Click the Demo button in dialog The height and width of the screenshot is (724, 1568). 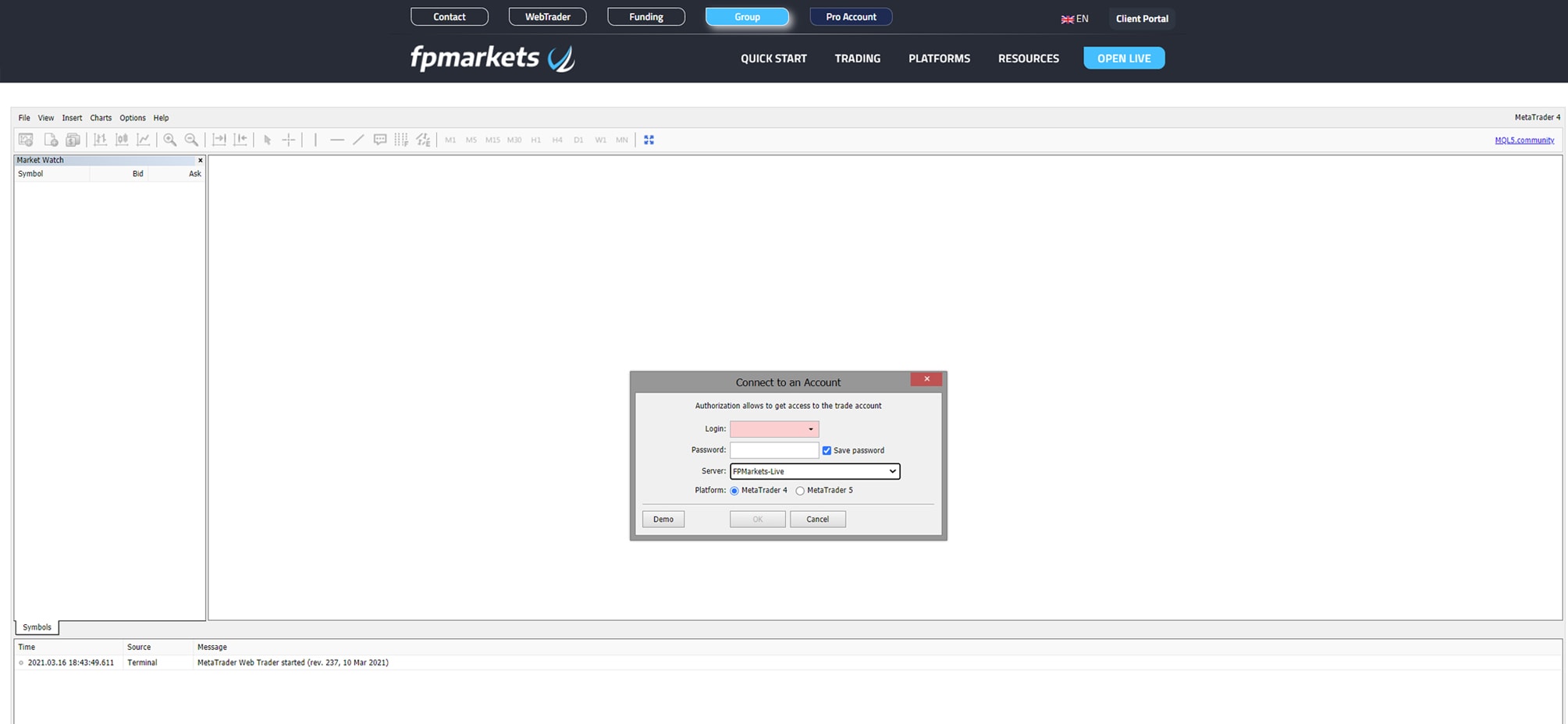click(663, 520)
